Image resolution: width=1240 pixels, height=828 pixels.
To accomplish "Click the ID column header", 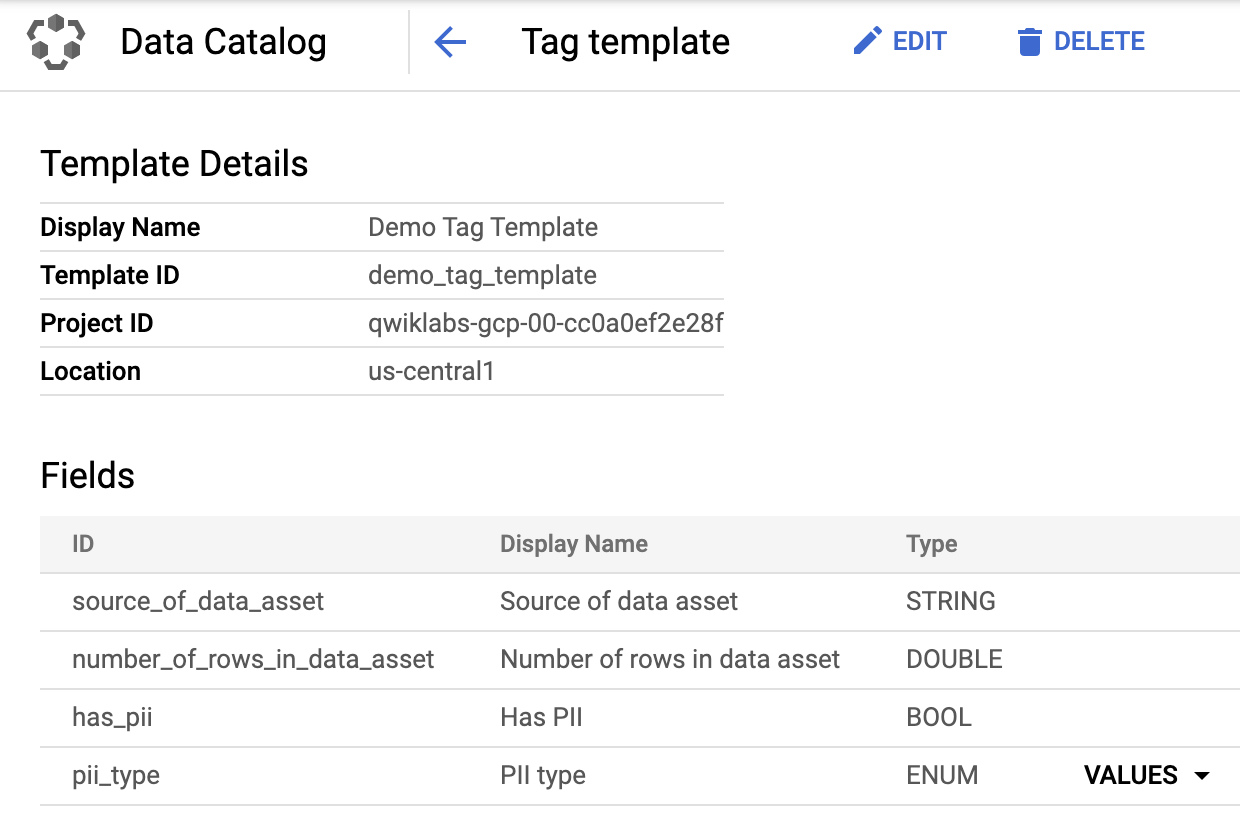I will [83, 544].
